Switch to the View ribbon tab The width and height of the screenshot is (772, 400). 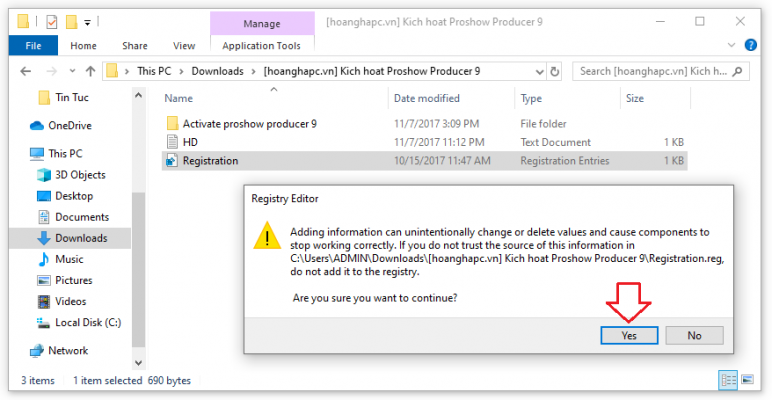(184, 45)
